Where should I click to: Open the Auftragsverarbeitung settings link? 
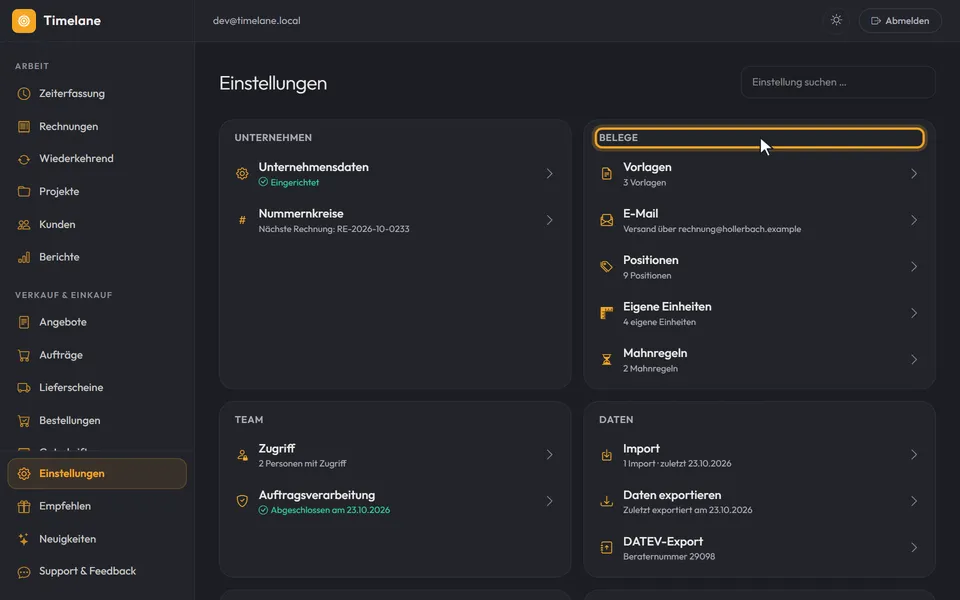coord(395,501)
